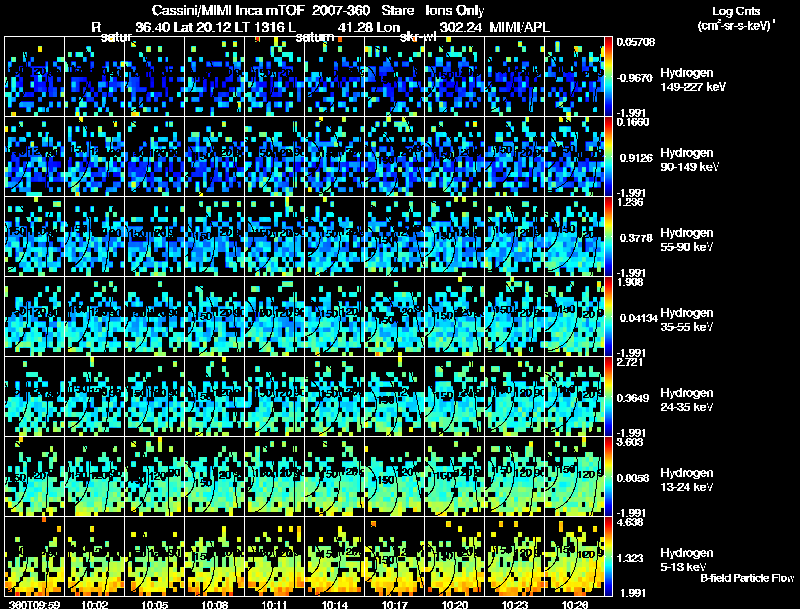
Task: Open the Hydrogen 149-227 keV panel at 10:26
Action: coord(574,77)
